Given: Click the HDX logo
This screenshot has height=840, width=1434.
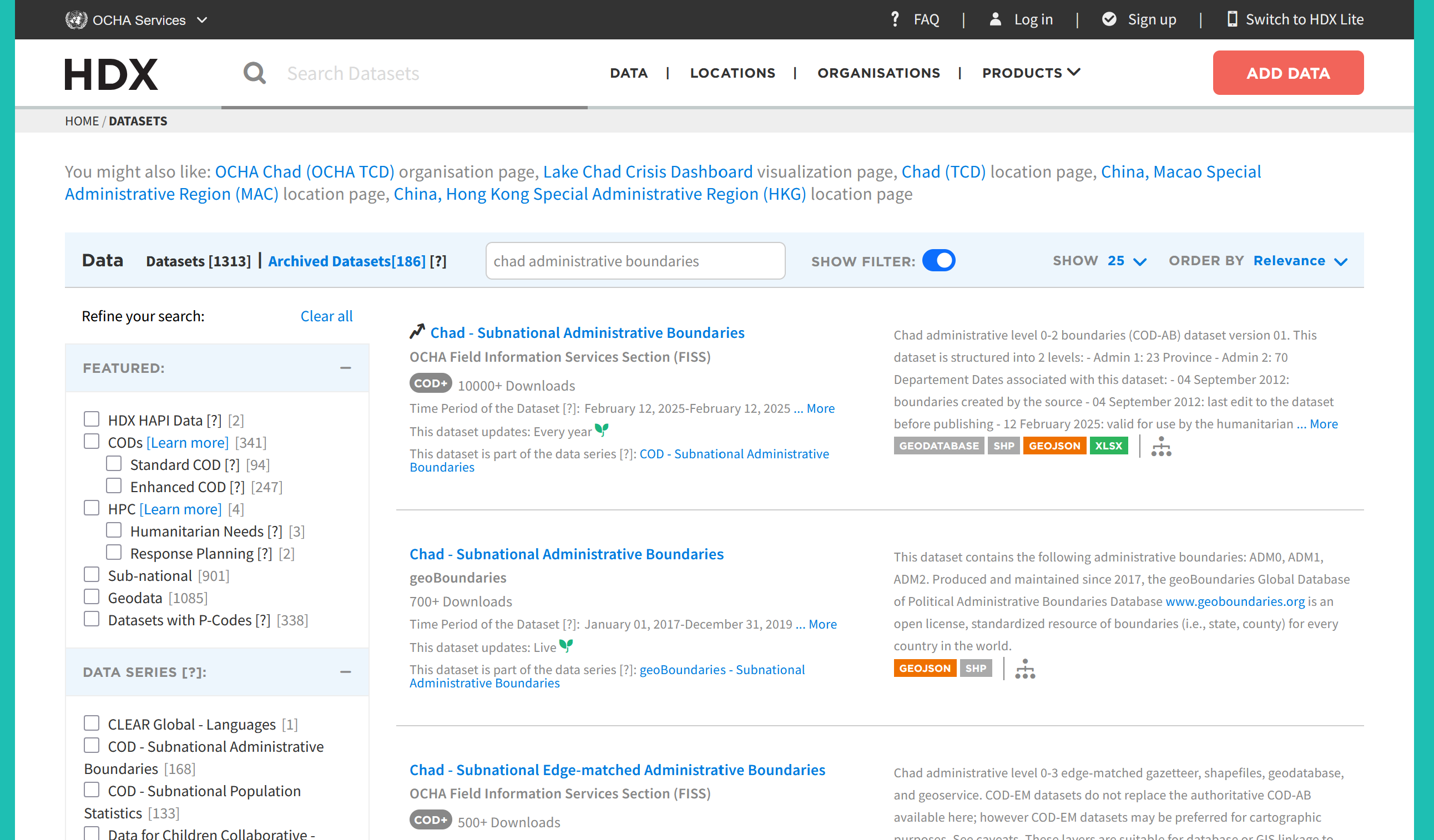Looking at the screenshot, I should (x=111, y=74).
